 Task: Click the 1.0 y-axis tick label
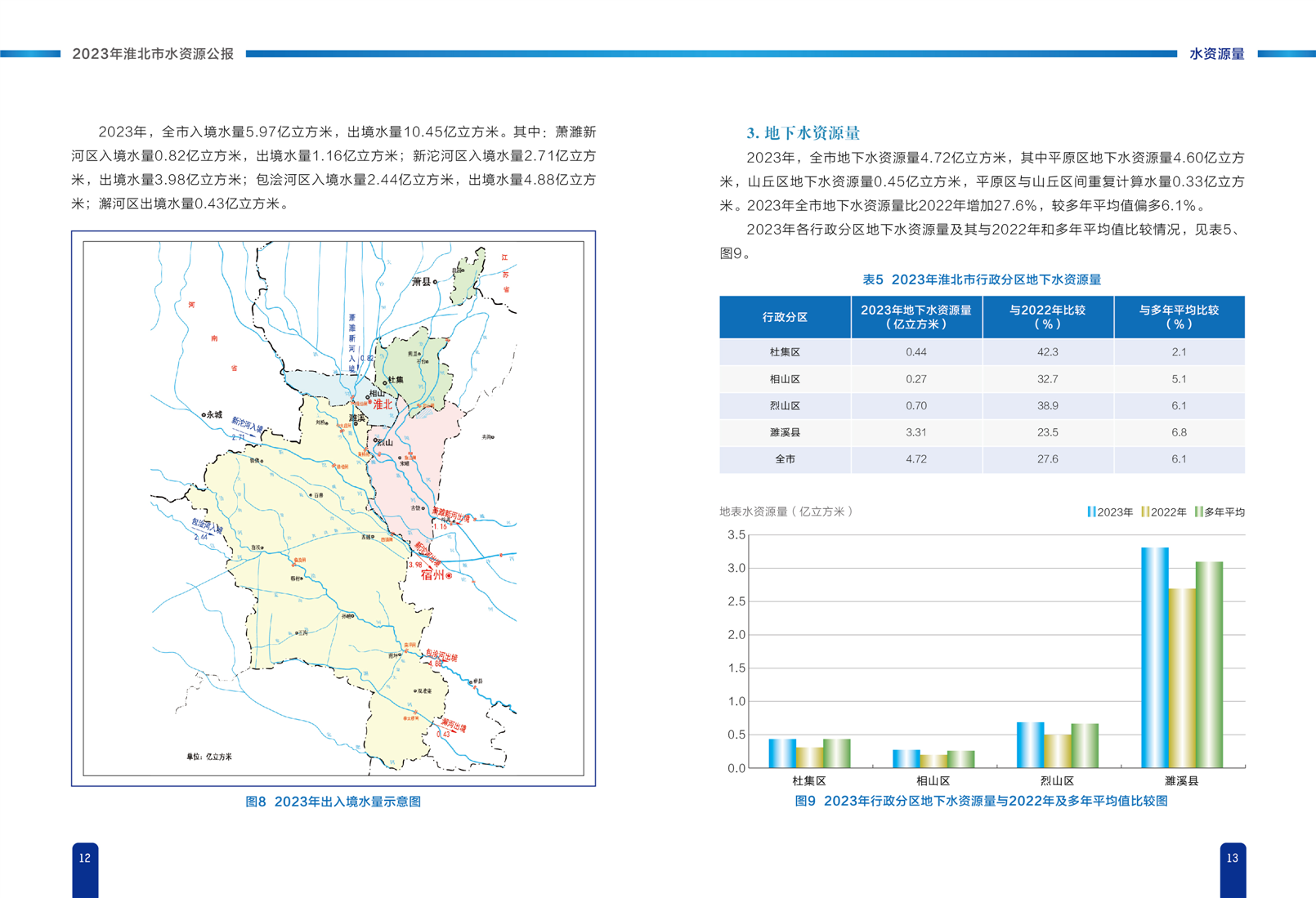point(736,702)
